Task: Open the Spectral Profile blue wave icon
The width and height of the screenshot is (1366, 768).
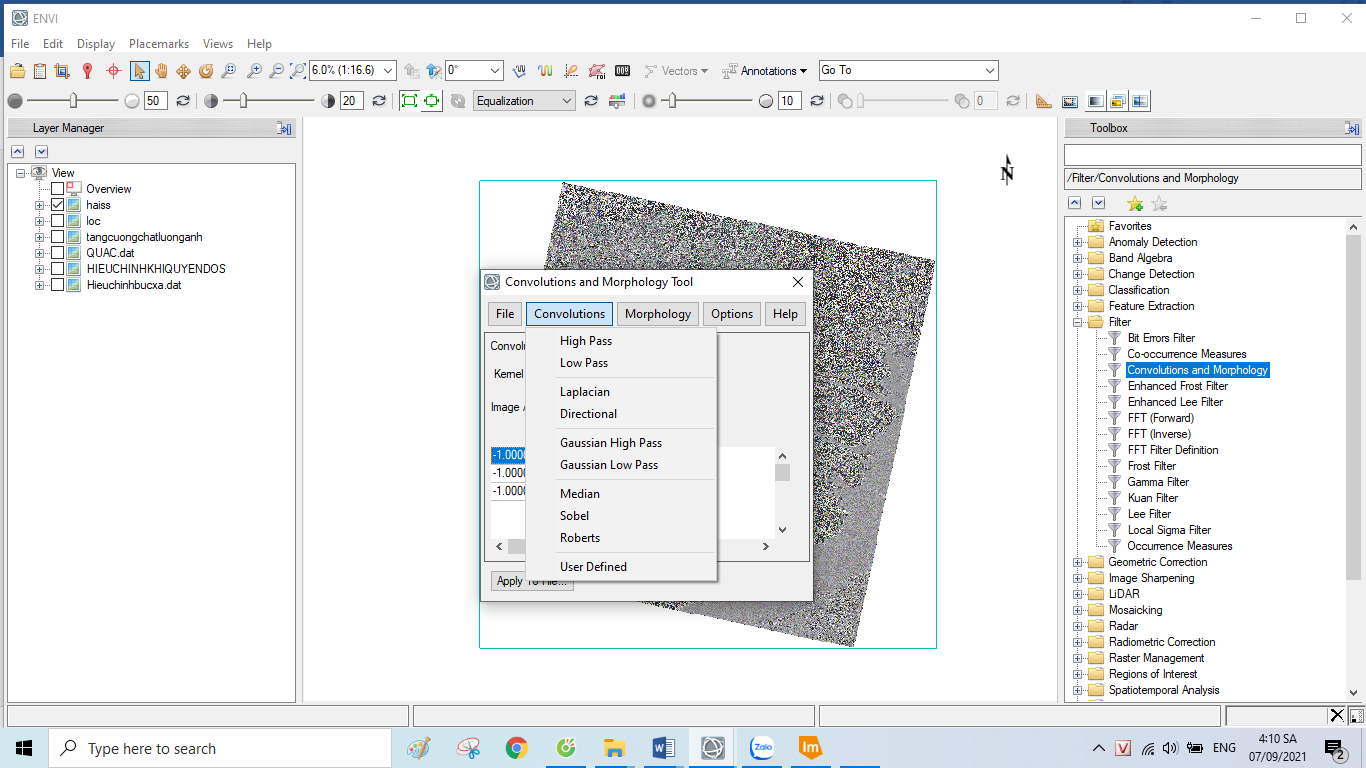Action: (x=520, y=71)
